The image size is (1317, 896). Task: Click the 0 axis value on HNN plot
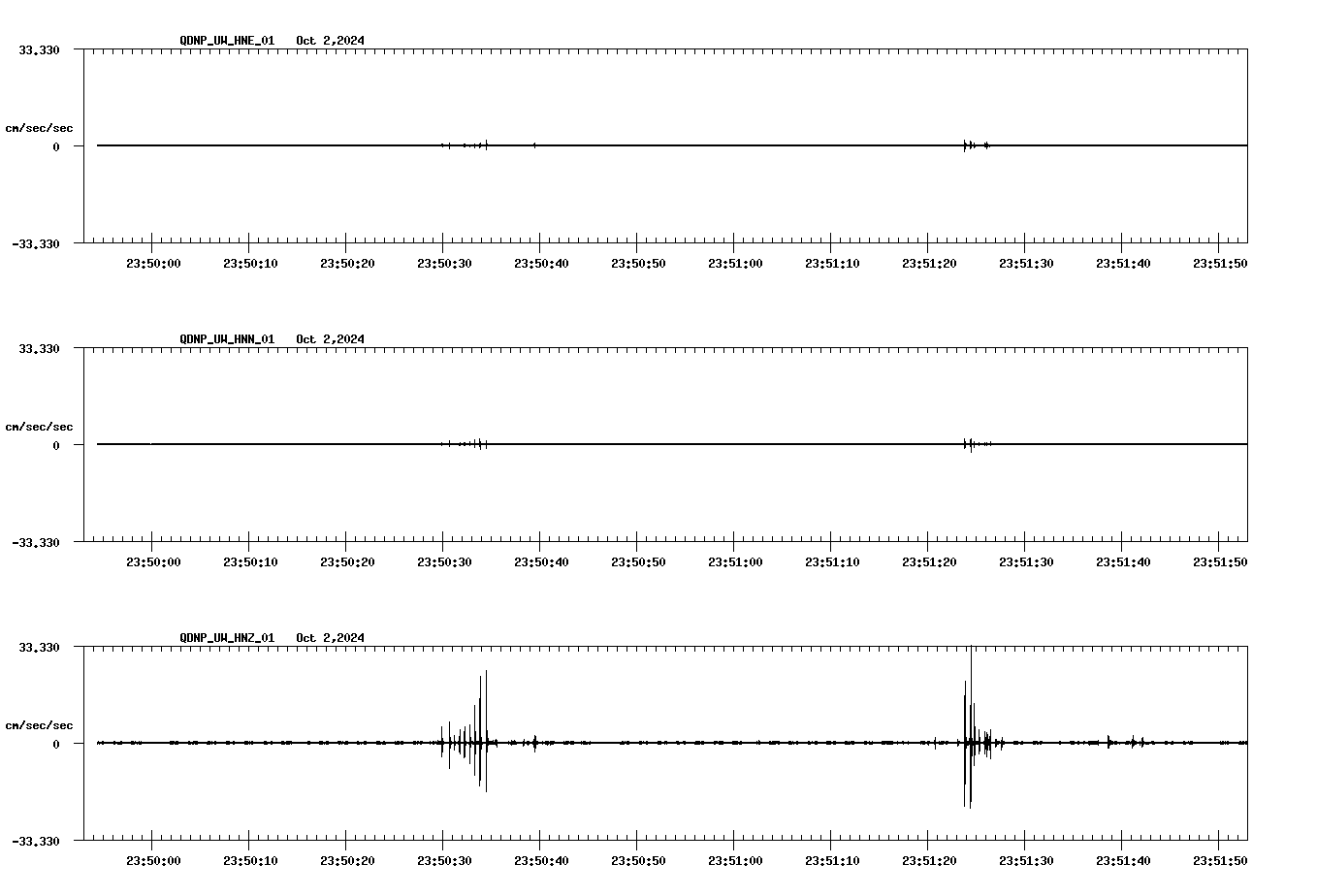56,445
